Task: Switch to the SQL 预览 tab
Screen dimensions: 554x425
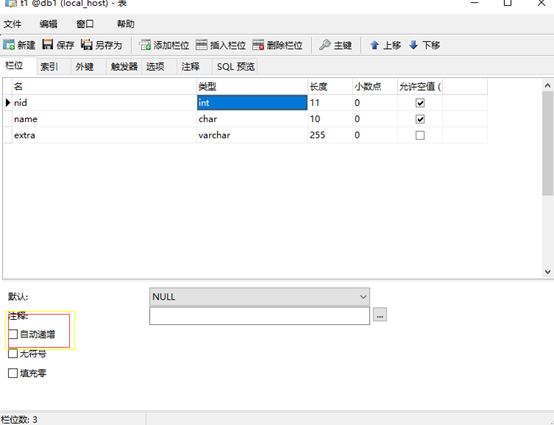Action: (x=235, y=66)
